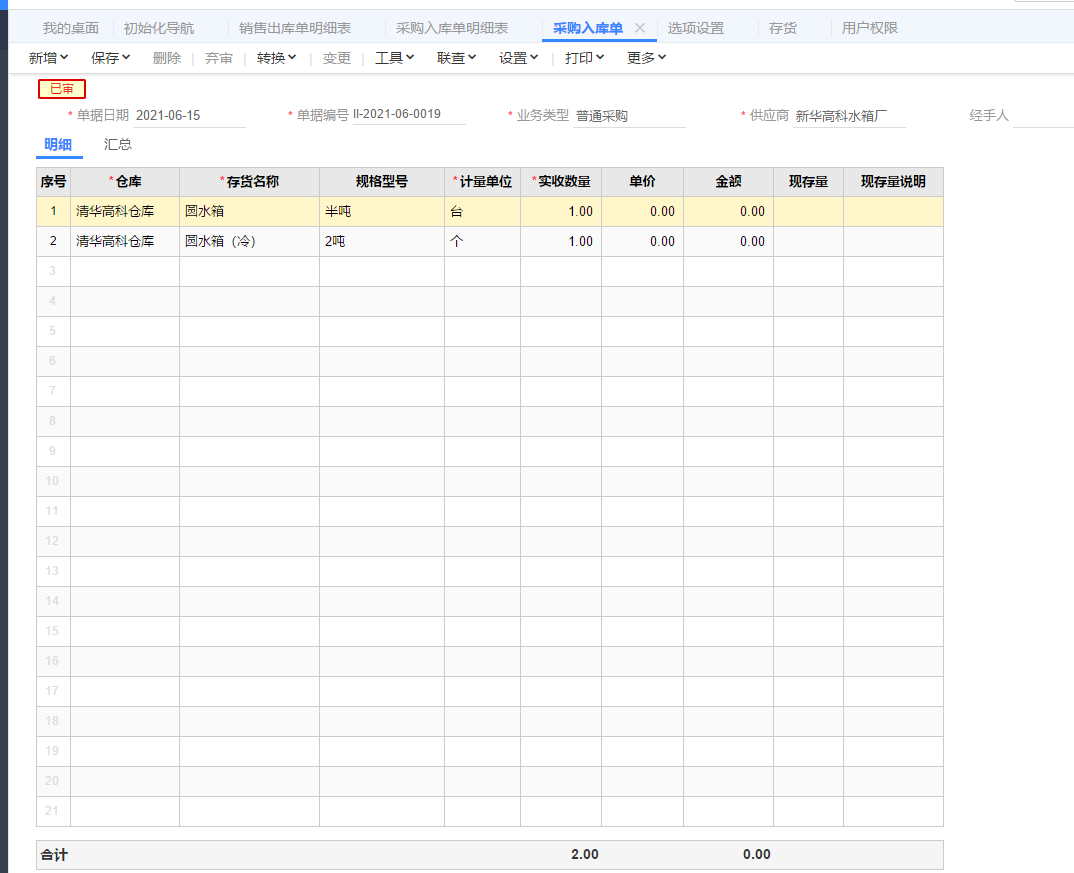The width and height of the screenshot is (1074, 873).
Task: Go to the 销售出库单明细表 tab
Action: (x=295, y=28)
